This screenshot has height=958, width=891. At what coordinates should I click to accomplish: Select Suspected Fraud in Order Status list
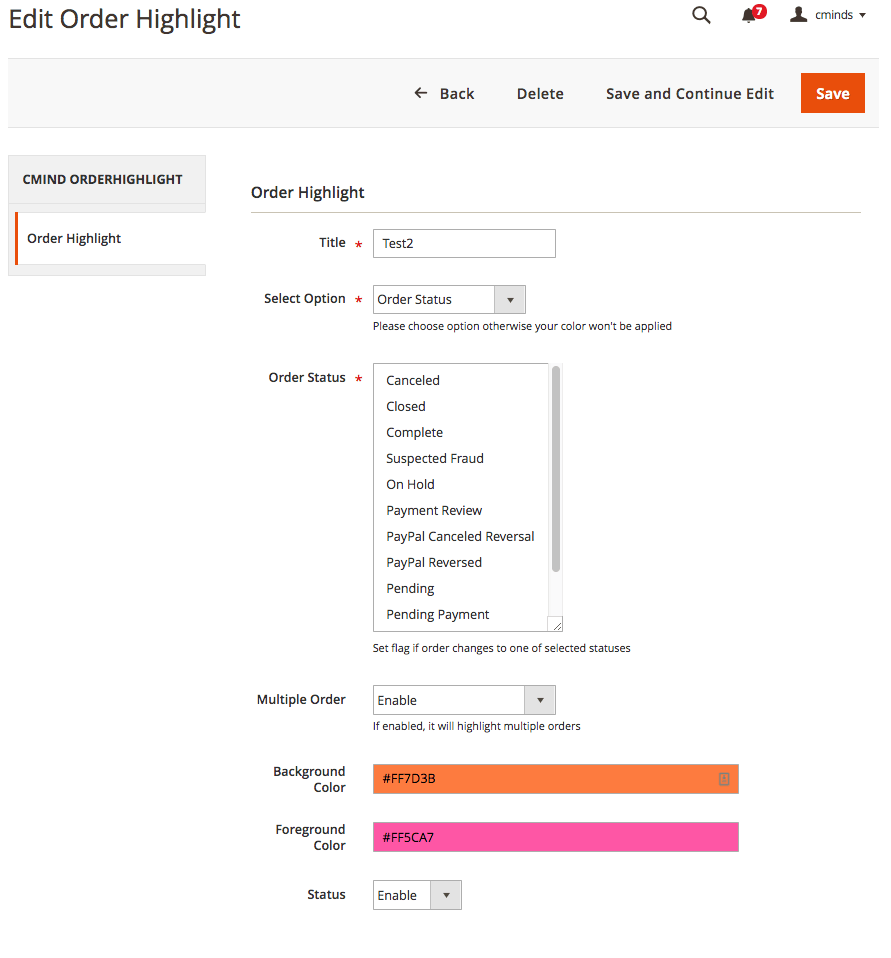(435, 459)
